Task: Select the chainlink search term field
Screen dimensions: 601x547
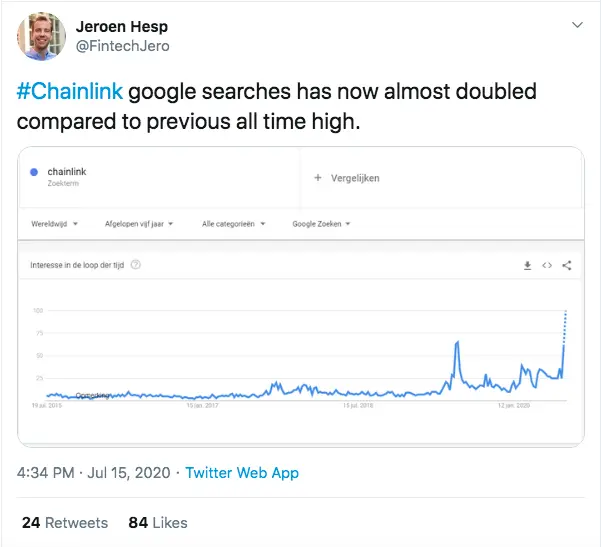Action: [159, 177]
